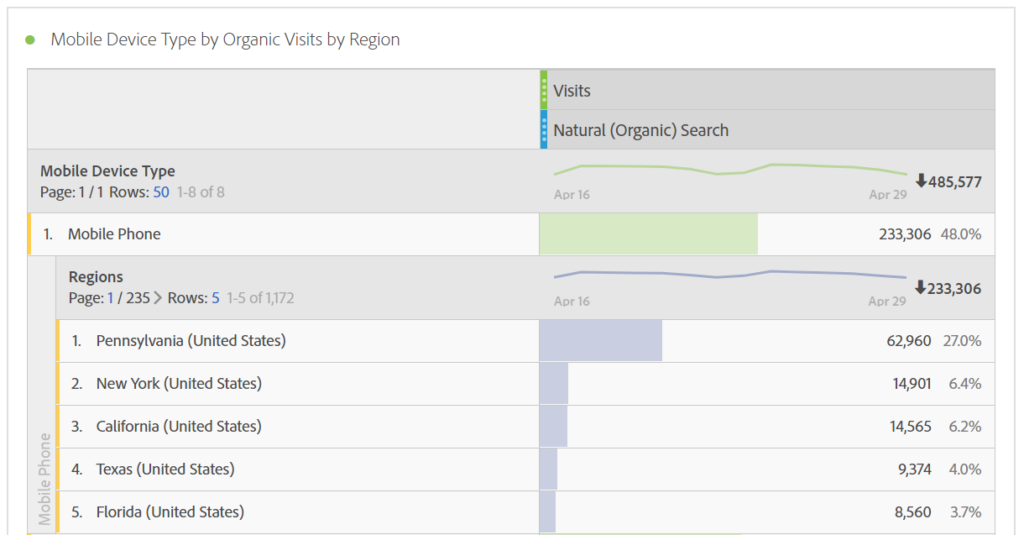Click the Mobile Device Type trend sparkline
This screenshot has height=535, width=1024.
point(730,169)
